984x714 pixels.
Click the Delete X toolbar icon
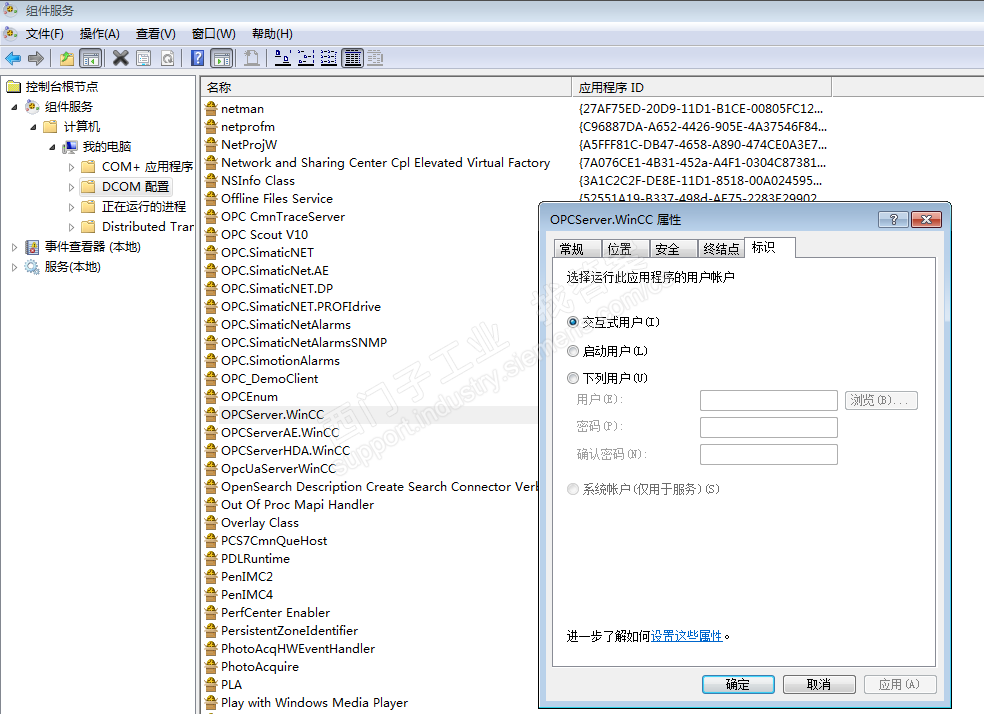[x=120, y=58]
